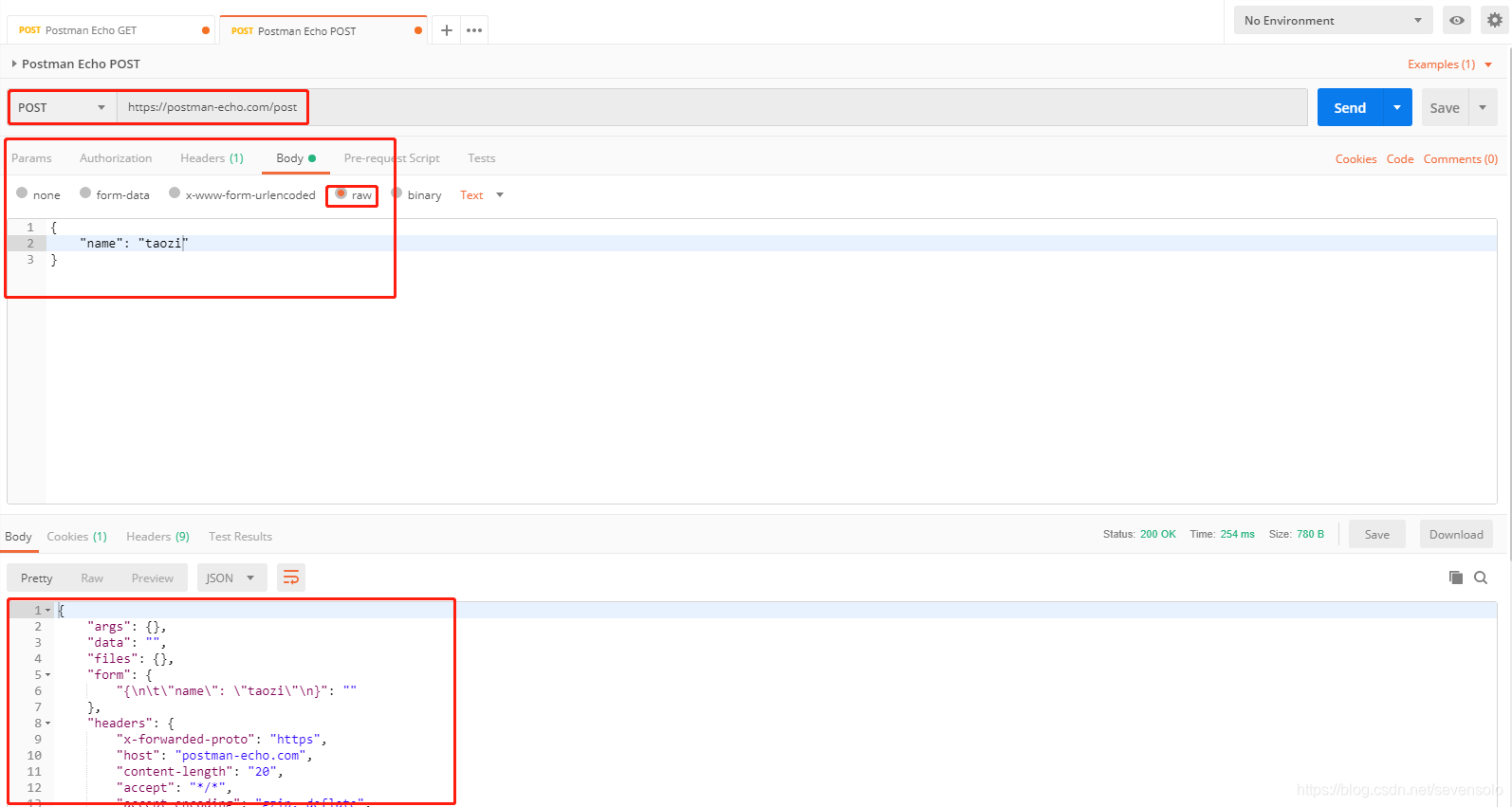Open the request Body tab
This screenshot has height=807, width=1512.
click(x=295, y=158)
